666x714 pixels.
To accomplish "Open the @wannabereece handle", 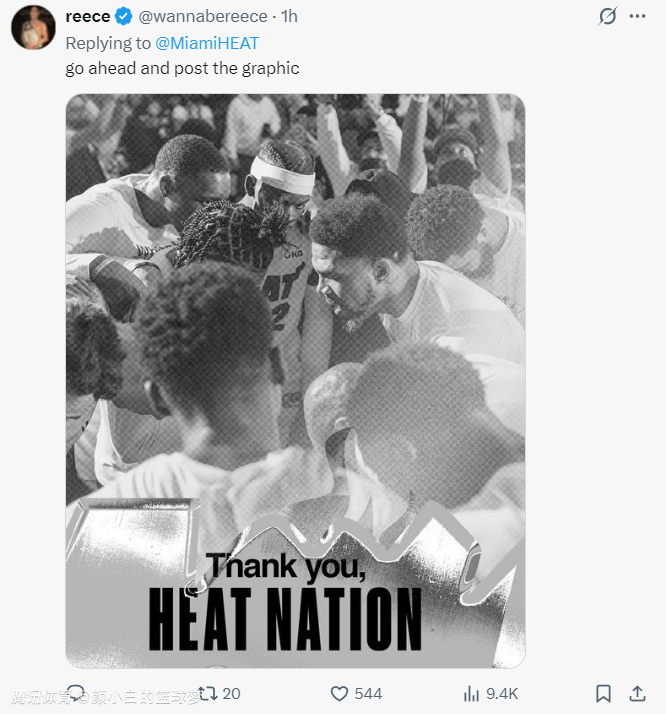I will pyautogui.click(x=204, y=17).
